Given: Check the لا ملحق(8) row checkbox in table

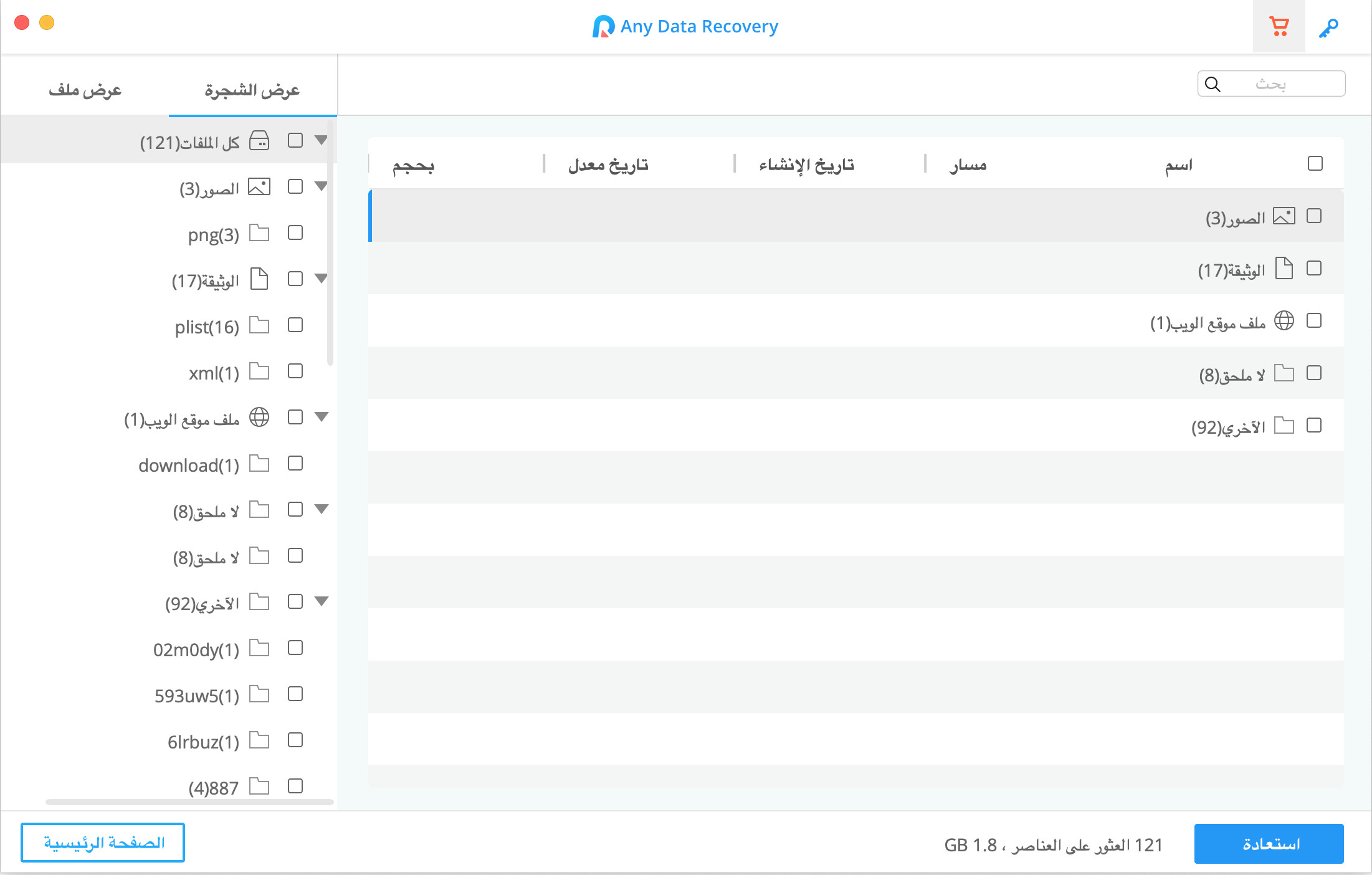Looking at the screenshot, I should coord(1314,373).
